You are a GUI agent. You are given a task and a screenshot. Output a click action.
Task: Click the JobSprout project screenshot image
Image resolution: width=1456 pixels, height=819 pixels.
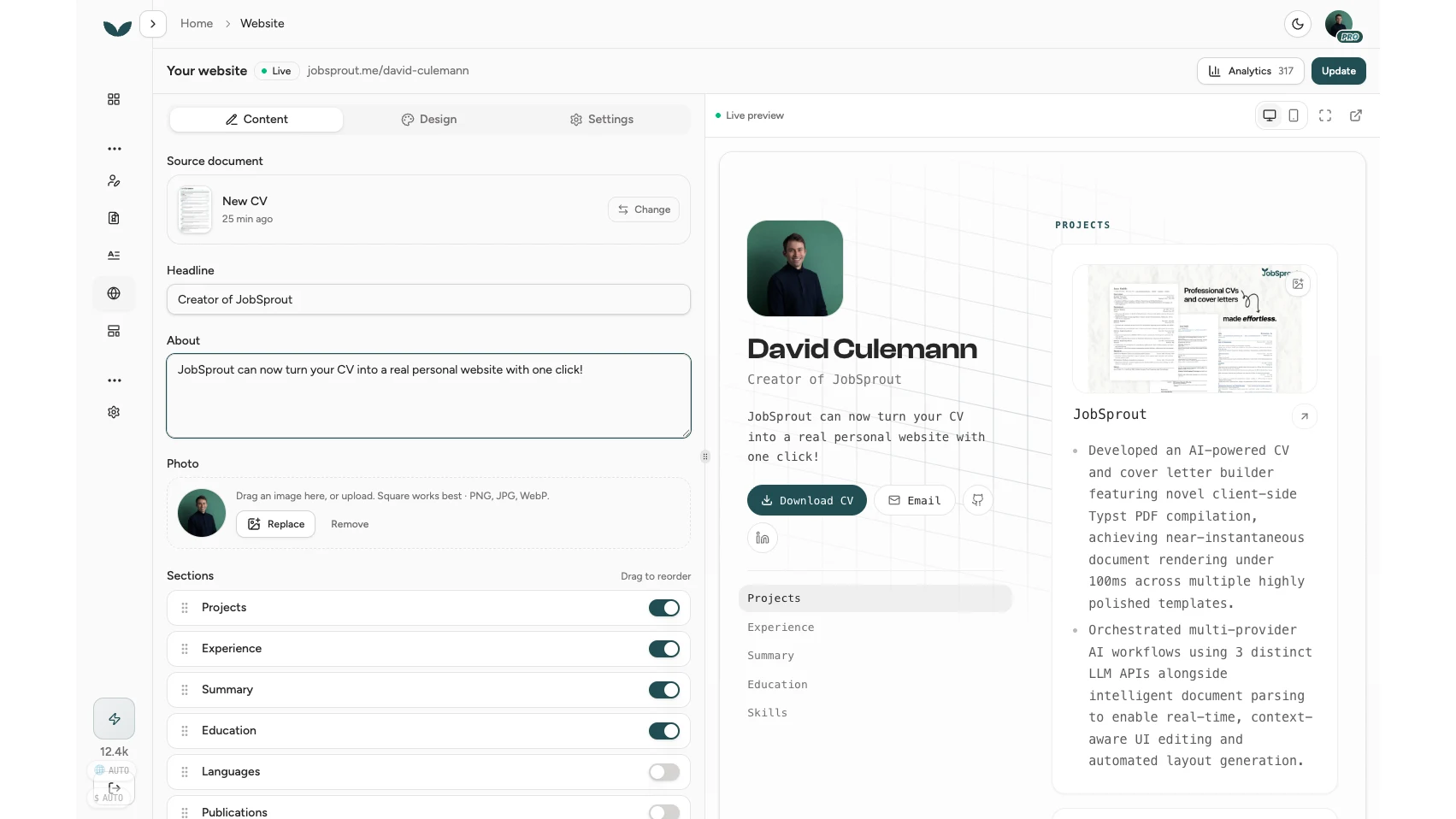coord(1194,329)
